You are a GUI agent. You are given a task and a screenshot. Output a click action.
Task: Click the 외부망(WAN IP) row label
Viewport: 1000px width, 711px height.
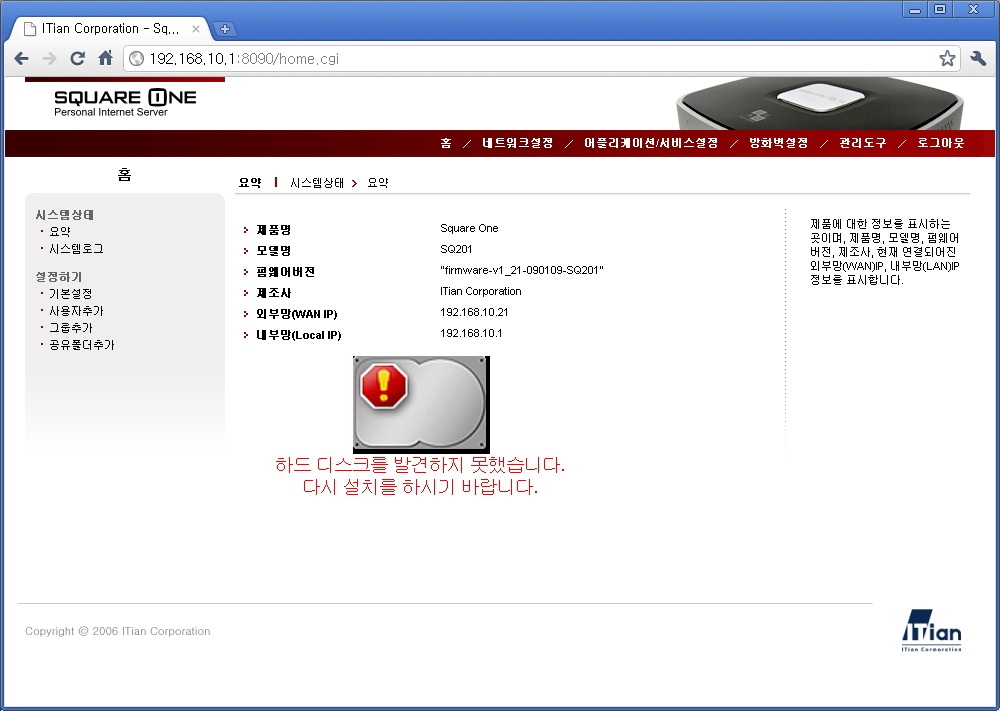[297, 314]
